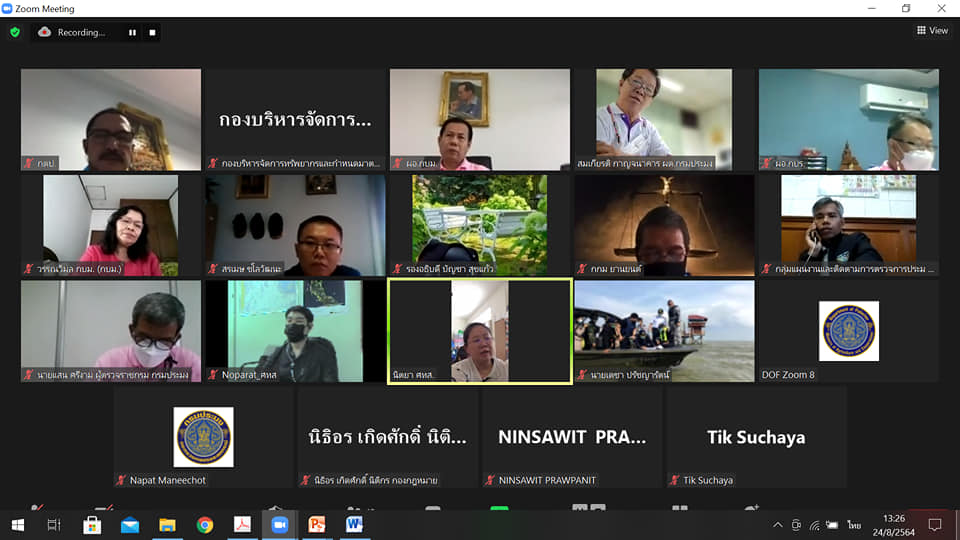Viewport: 960px width, 540px height.
Task: Select the DOF Zoom 8 participant tile
Action: click(848, 331)
